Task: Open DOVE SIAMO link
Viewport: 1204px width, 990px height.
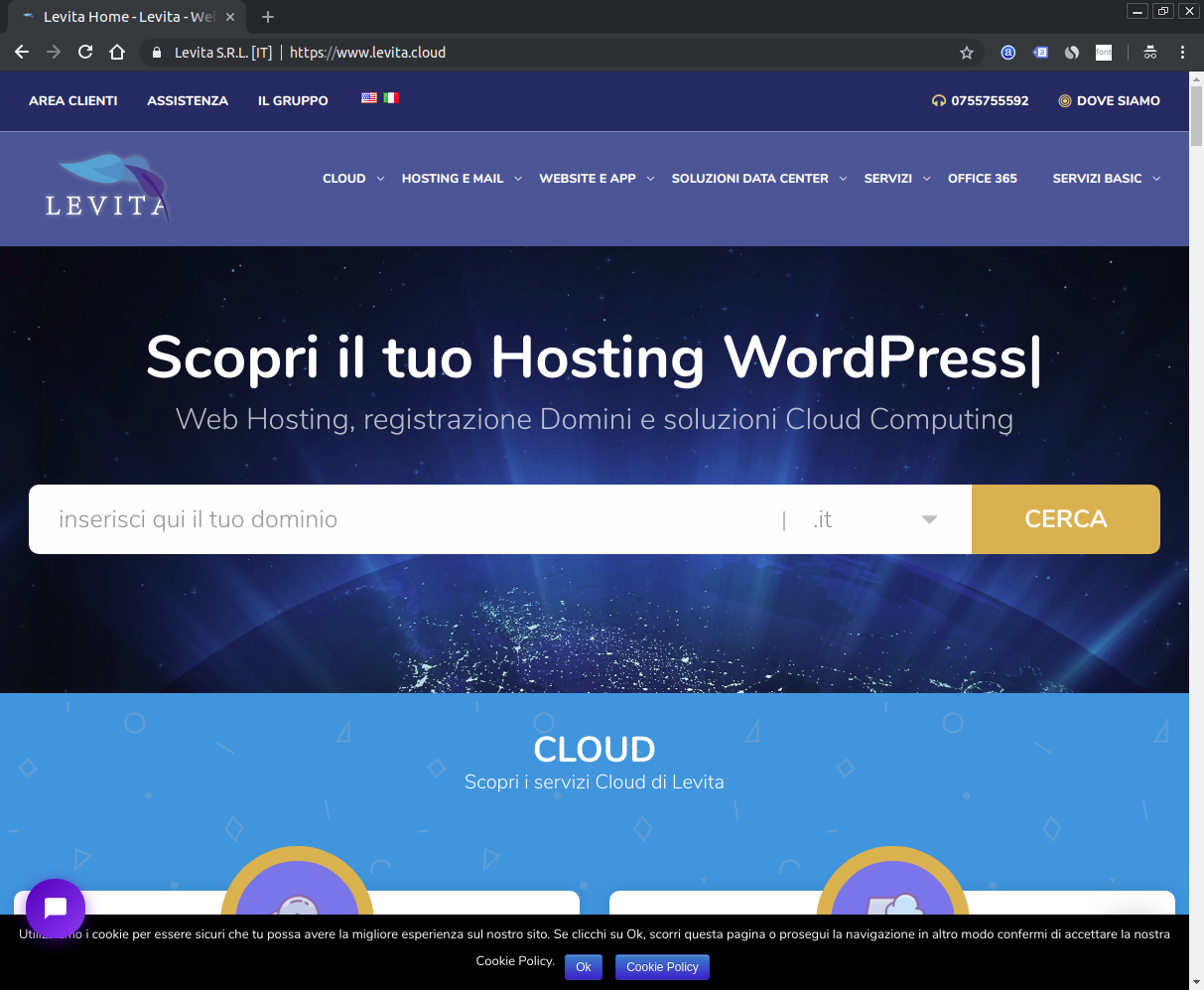Action: [1119, 100]
